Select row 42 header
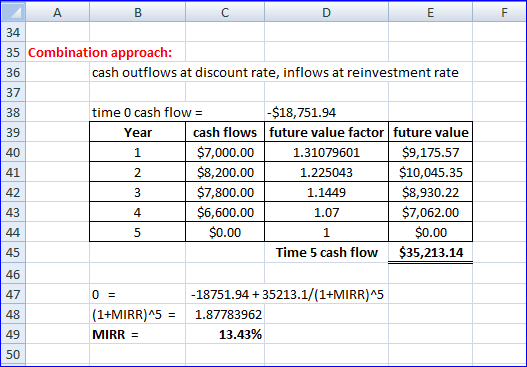Viewport: 527px width, 367px height. 13,192
